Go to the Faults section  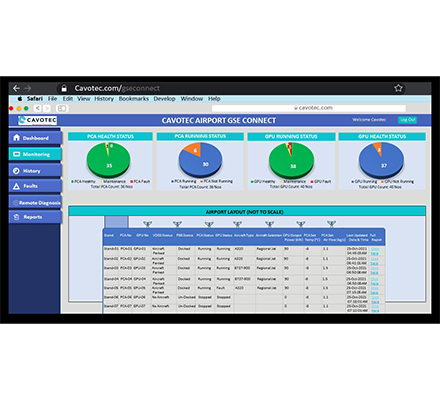pyautogui.click(x=35, y=186)
